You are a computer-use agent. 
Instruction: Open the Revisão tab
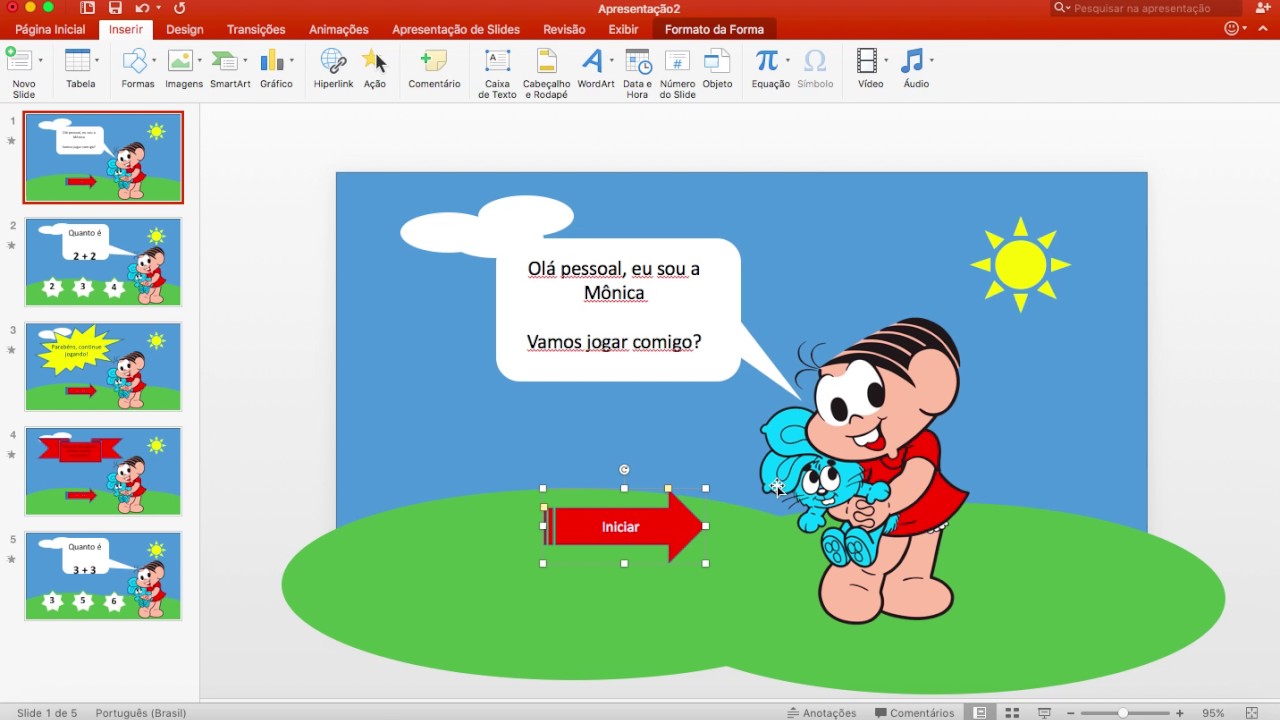[564, 29]
